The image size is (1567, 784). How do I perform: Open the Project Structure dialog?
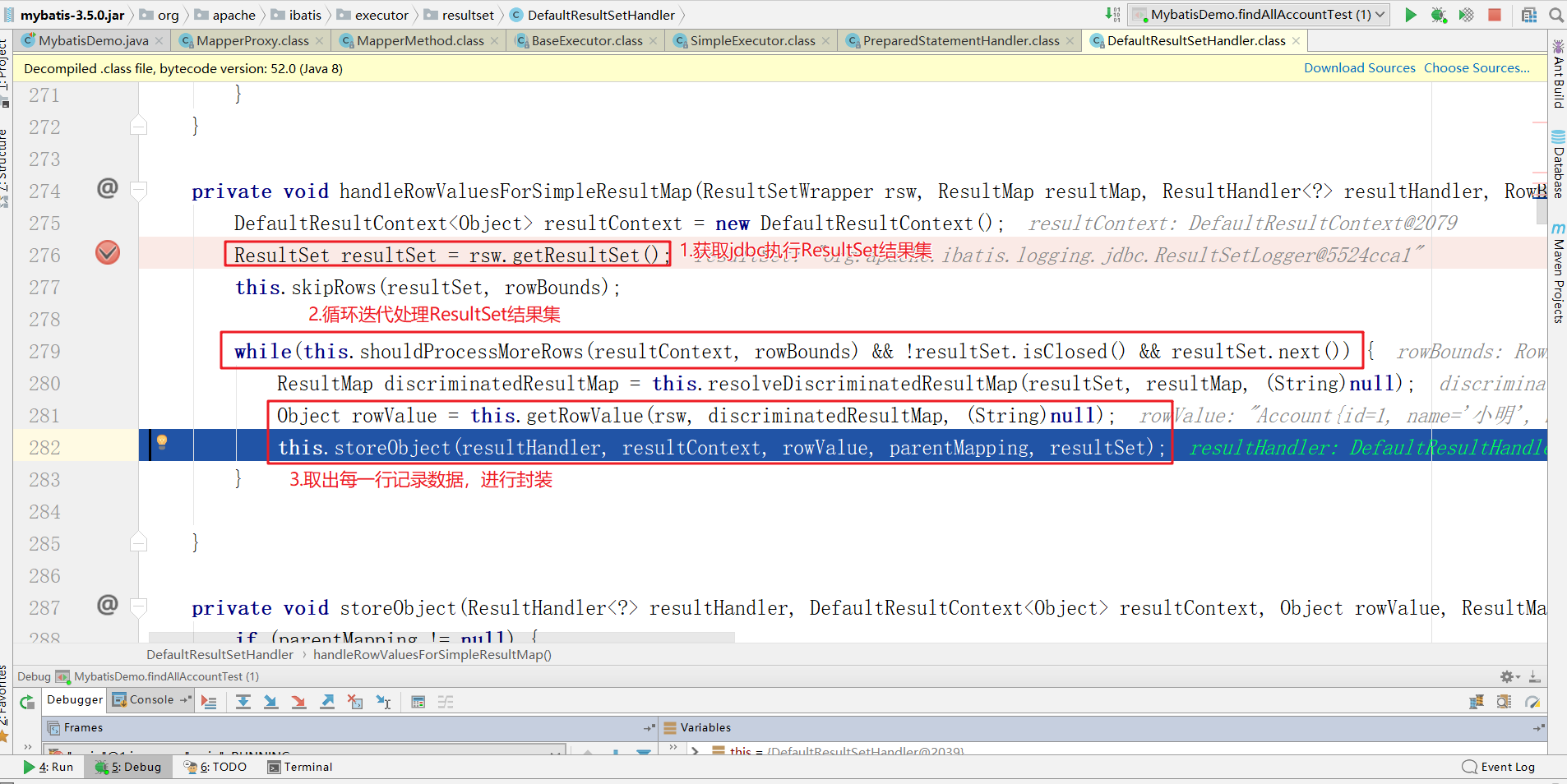coord(1529,15)
